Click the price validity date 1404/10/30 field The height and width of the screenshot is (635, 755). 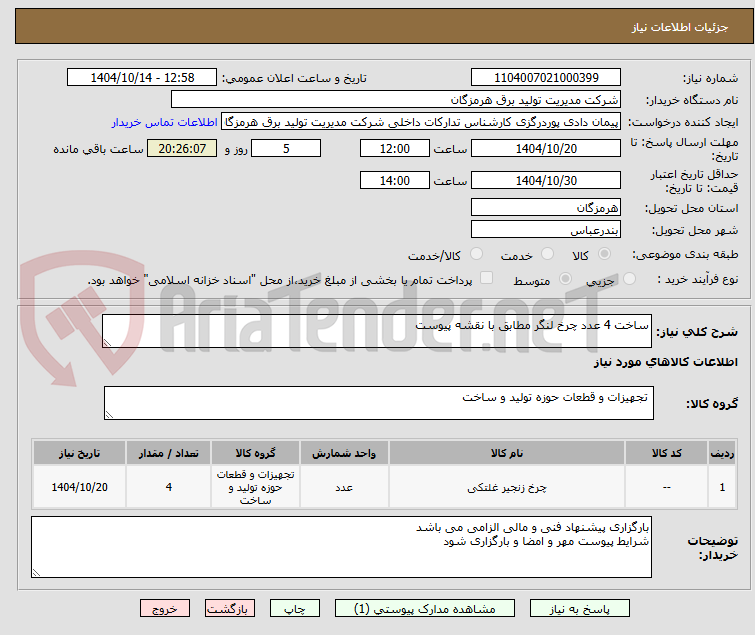(x=546, y=181)
